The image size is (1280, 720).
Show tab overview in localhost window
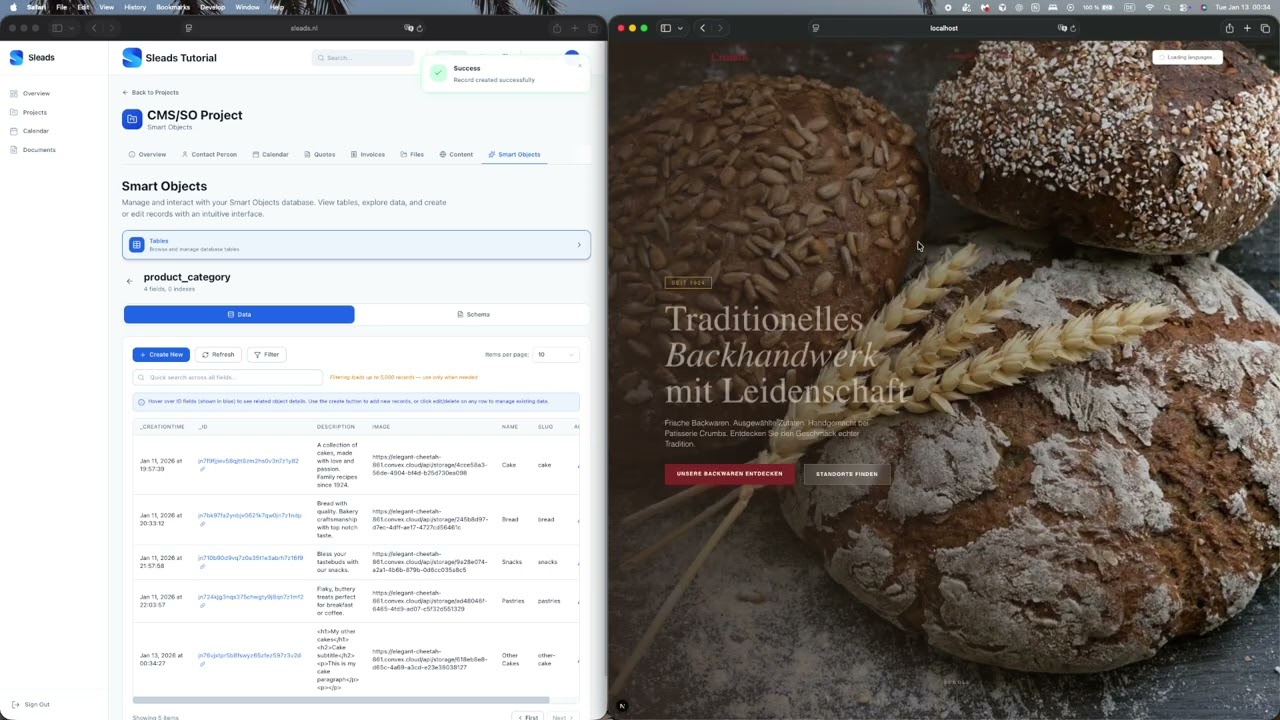click(1265, 28)
